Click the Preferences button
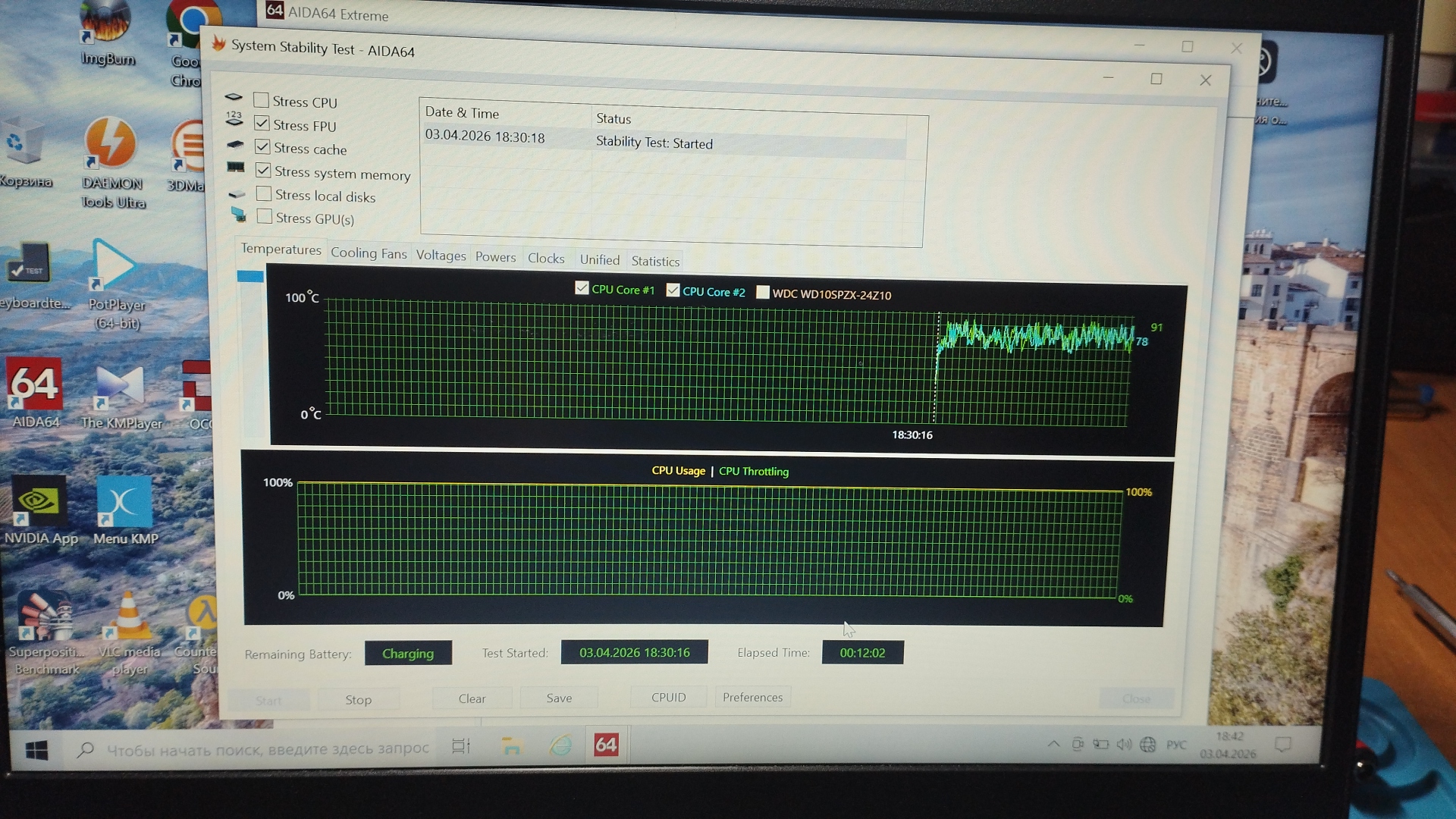 [x=752, y=697]
